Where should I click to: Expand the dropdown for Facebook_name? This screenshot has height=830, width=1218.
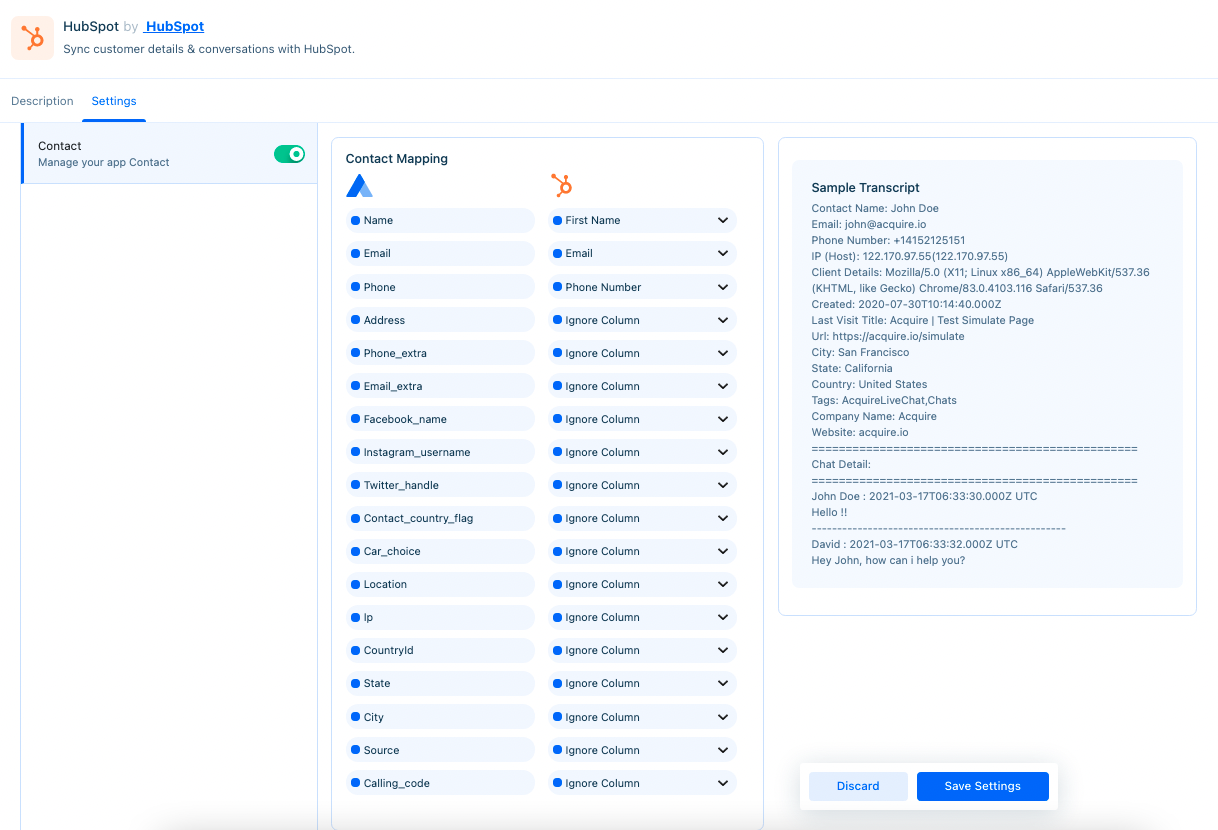[x=642, y=419]
